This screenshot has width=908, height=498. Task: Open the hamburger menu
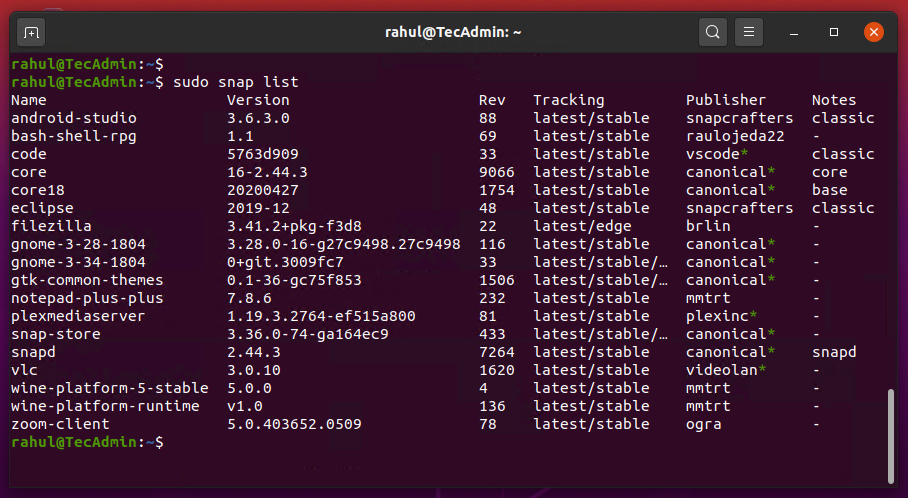pos(749,32)
